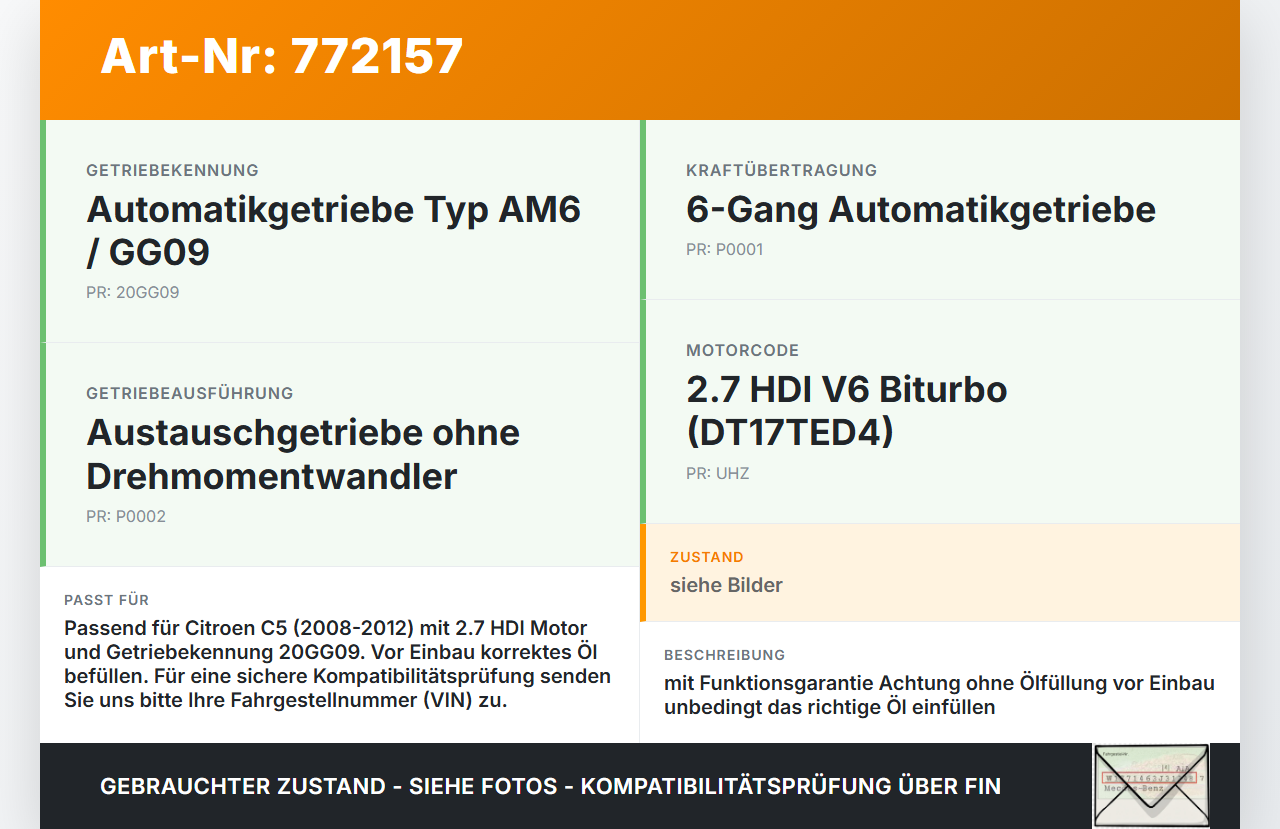
Task: Click the 'BESCHREIBUNG' label
Action: pyautogui.click(x=725, y=655)
